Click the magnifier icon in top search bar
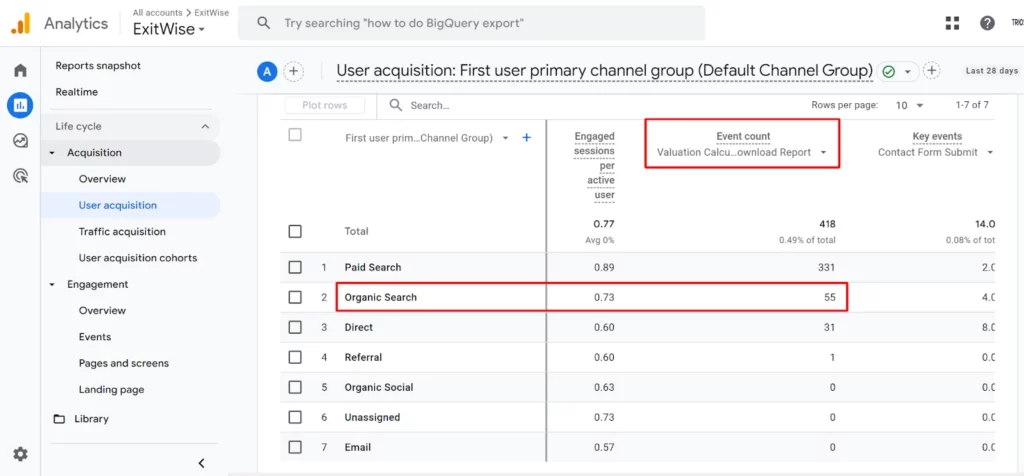 (x=264, y=23)
